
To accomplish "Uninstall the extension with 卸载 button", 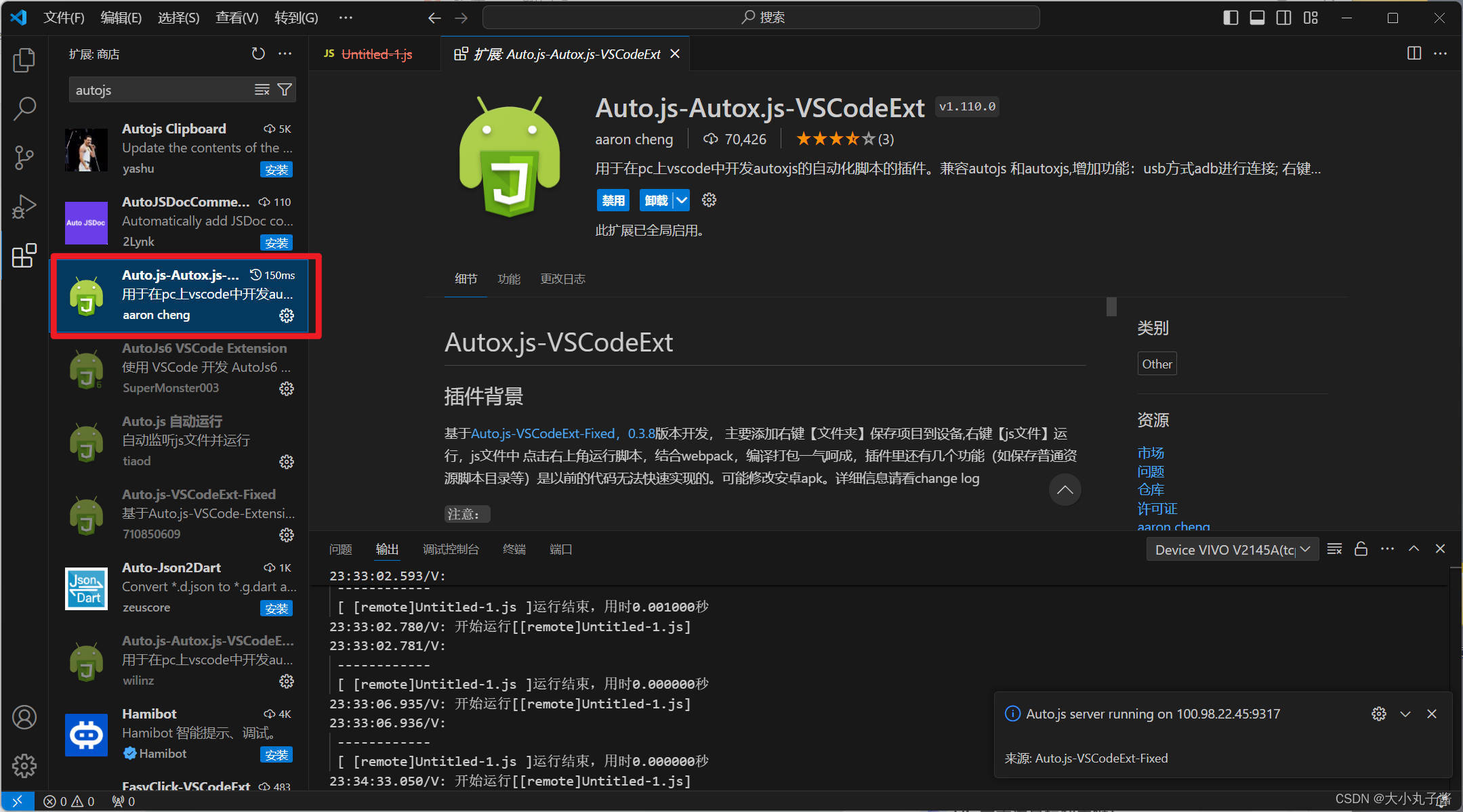I will click(656, 200).
